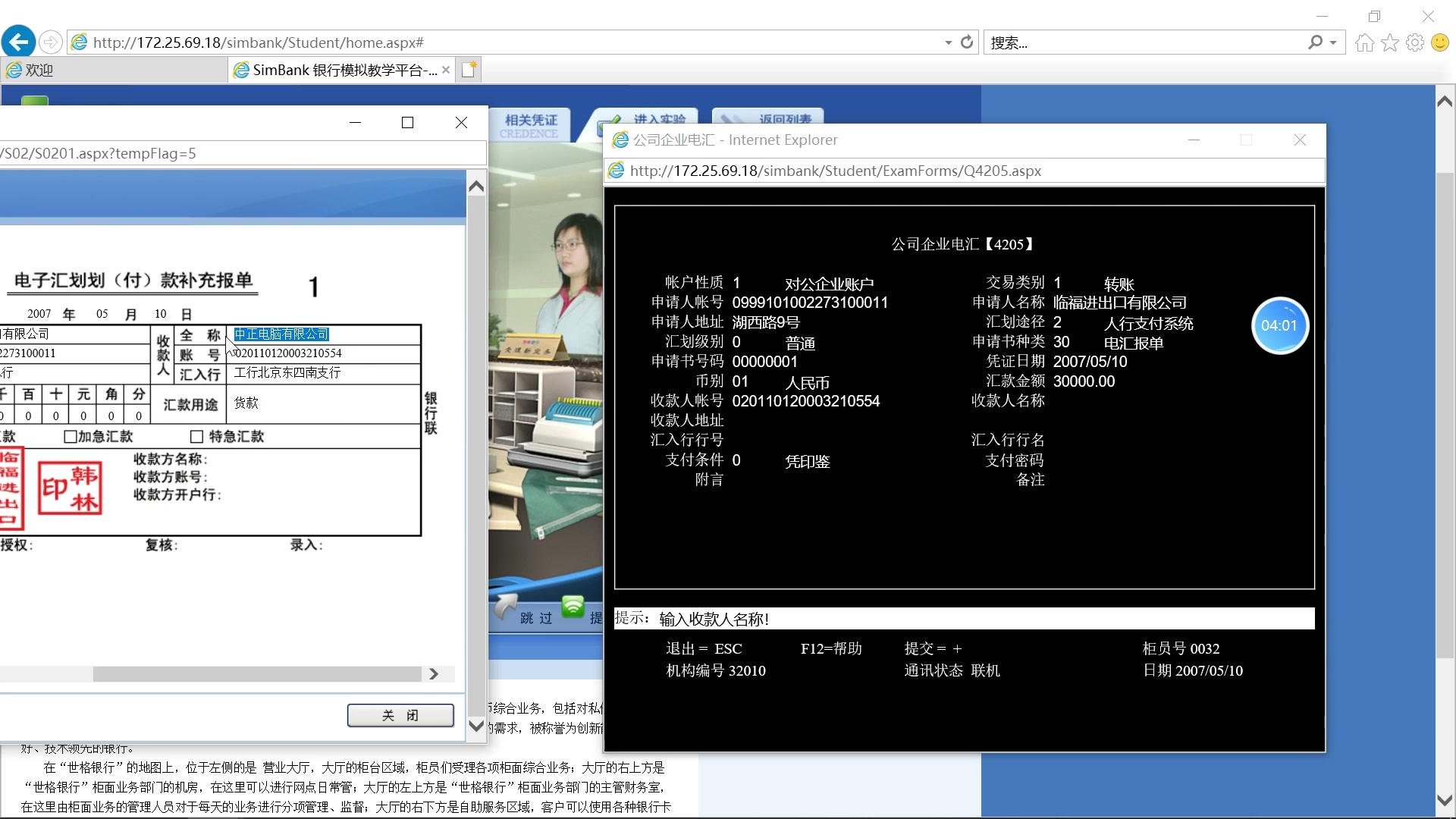Click the 搜索 search input field
The width and height of the screenshot is (1456, 819).
click(x=1145, y=43)
